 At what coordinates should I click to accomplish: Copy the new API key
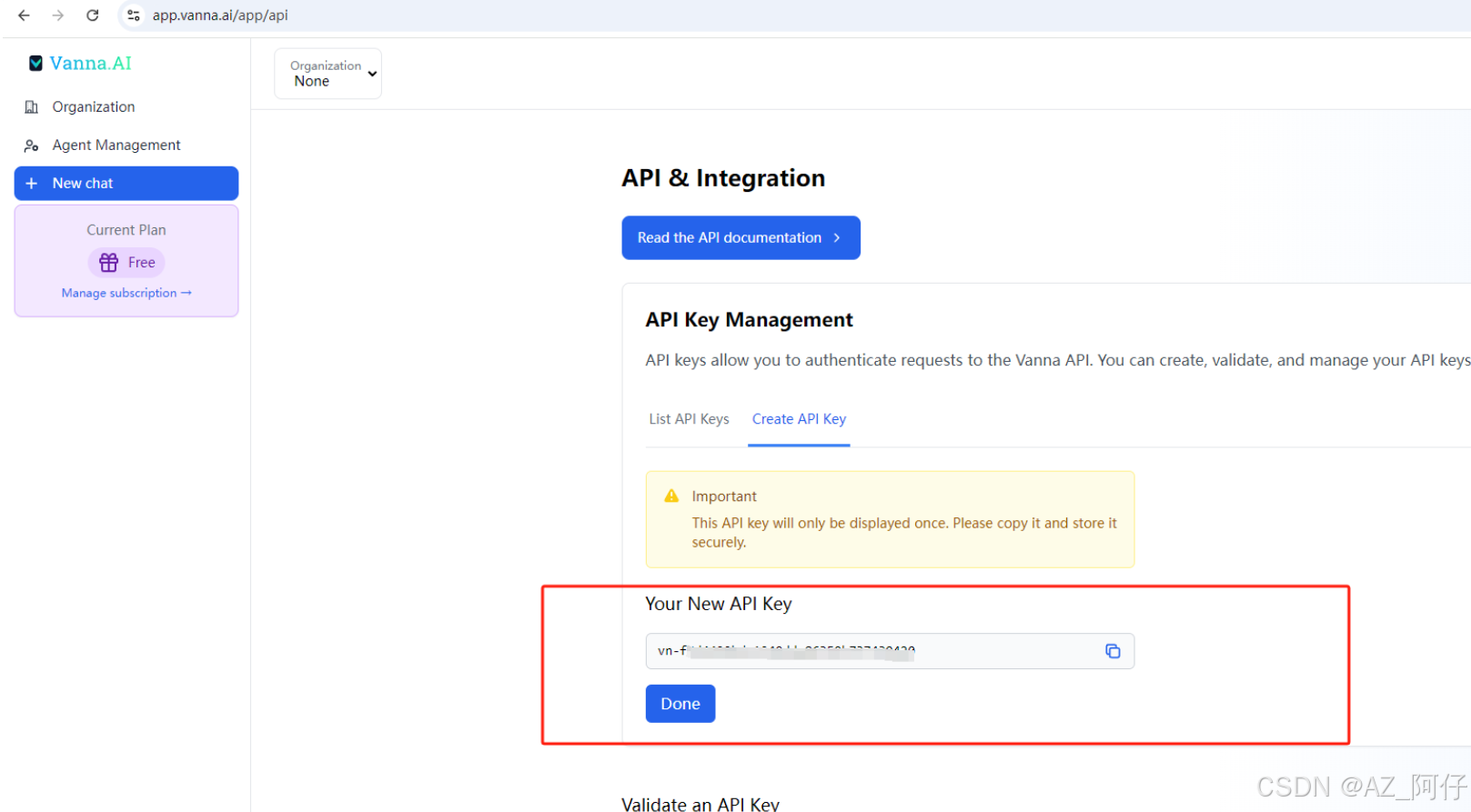tap(1113, 651)
